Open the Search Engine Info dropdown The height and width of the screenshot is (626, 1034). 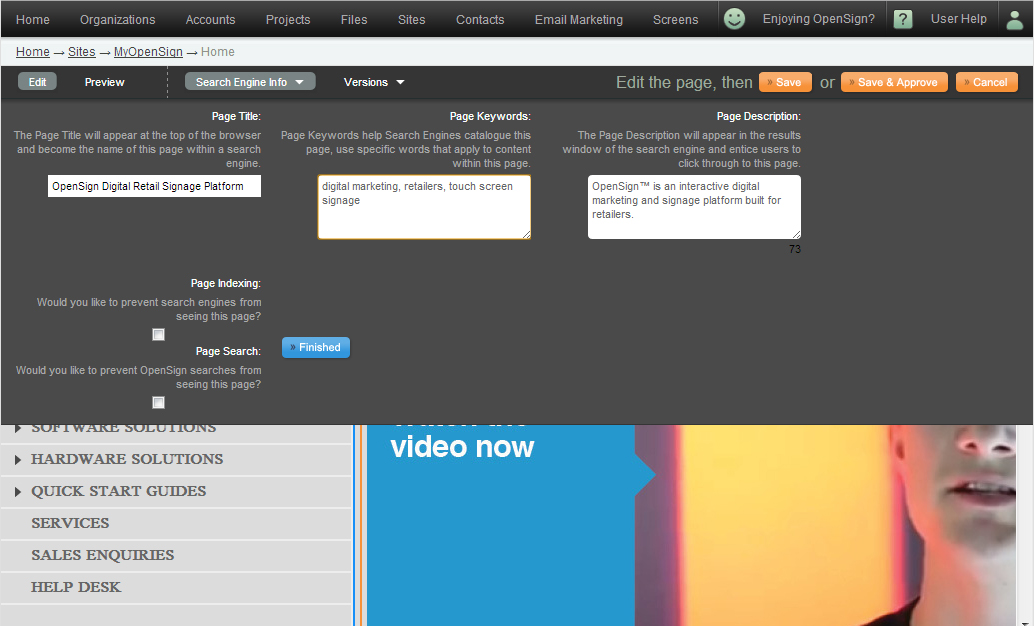250,82
